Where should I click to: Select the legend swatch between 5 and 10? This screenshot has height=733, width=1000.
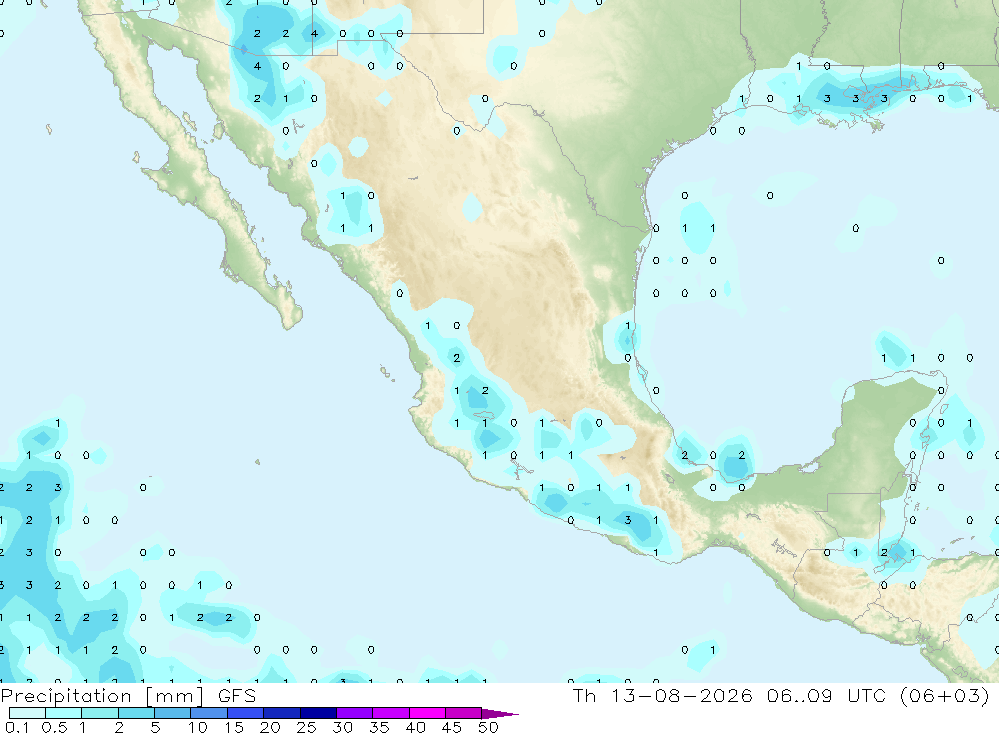click(x=173, y=713)
